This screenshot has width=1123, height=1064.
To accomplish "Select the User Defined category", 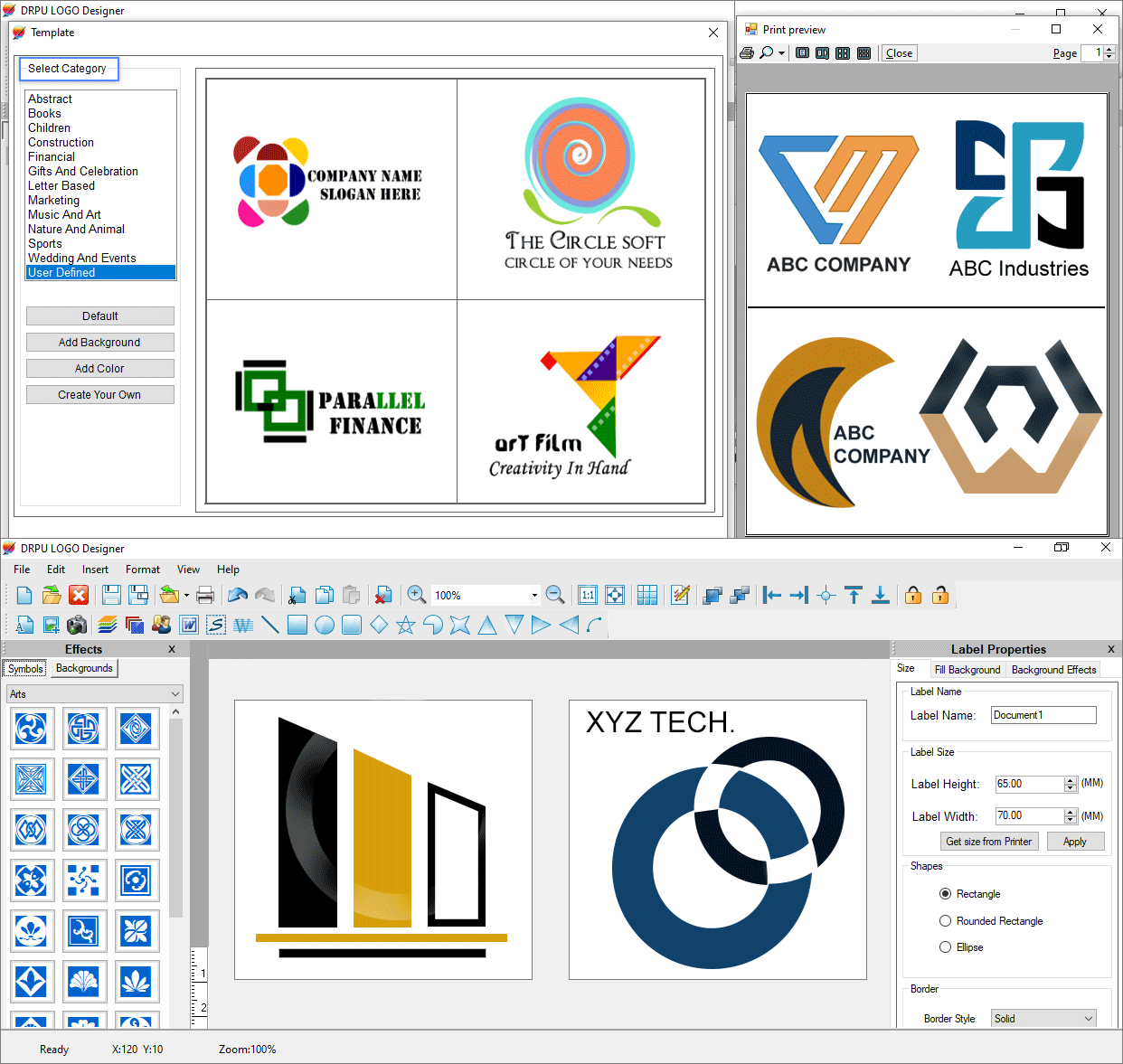I will point(100,272).
